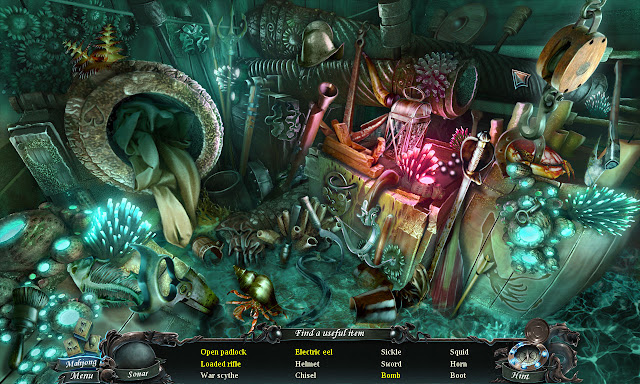Click 'Helmet' in item list
Screen dimensions: 640x384
pos(307,364)
